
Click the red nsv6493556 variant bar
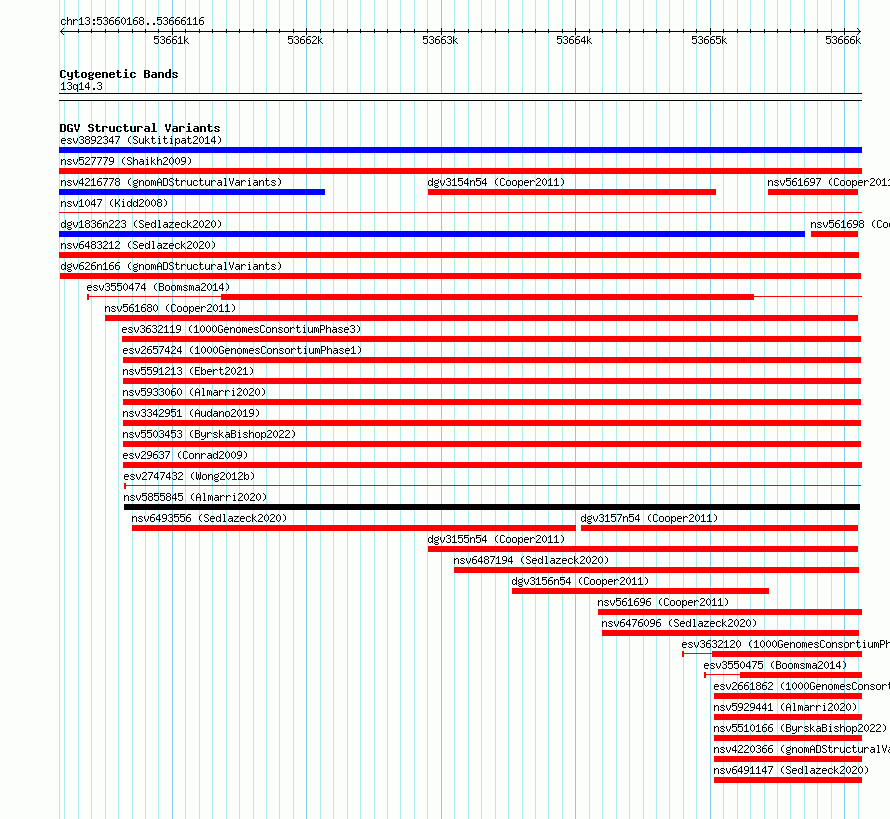[x=354, y=528]
